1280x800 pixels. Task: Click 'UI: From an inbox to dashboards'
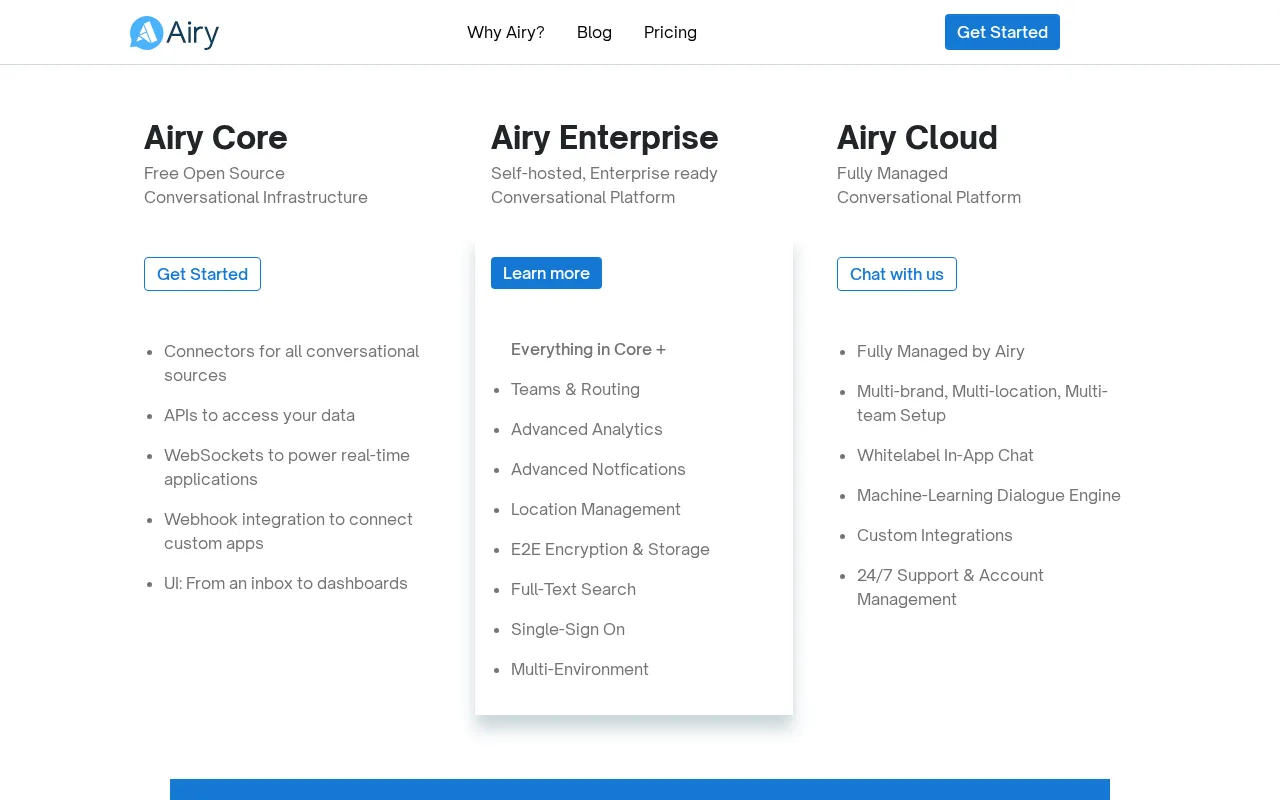point(286,583)
